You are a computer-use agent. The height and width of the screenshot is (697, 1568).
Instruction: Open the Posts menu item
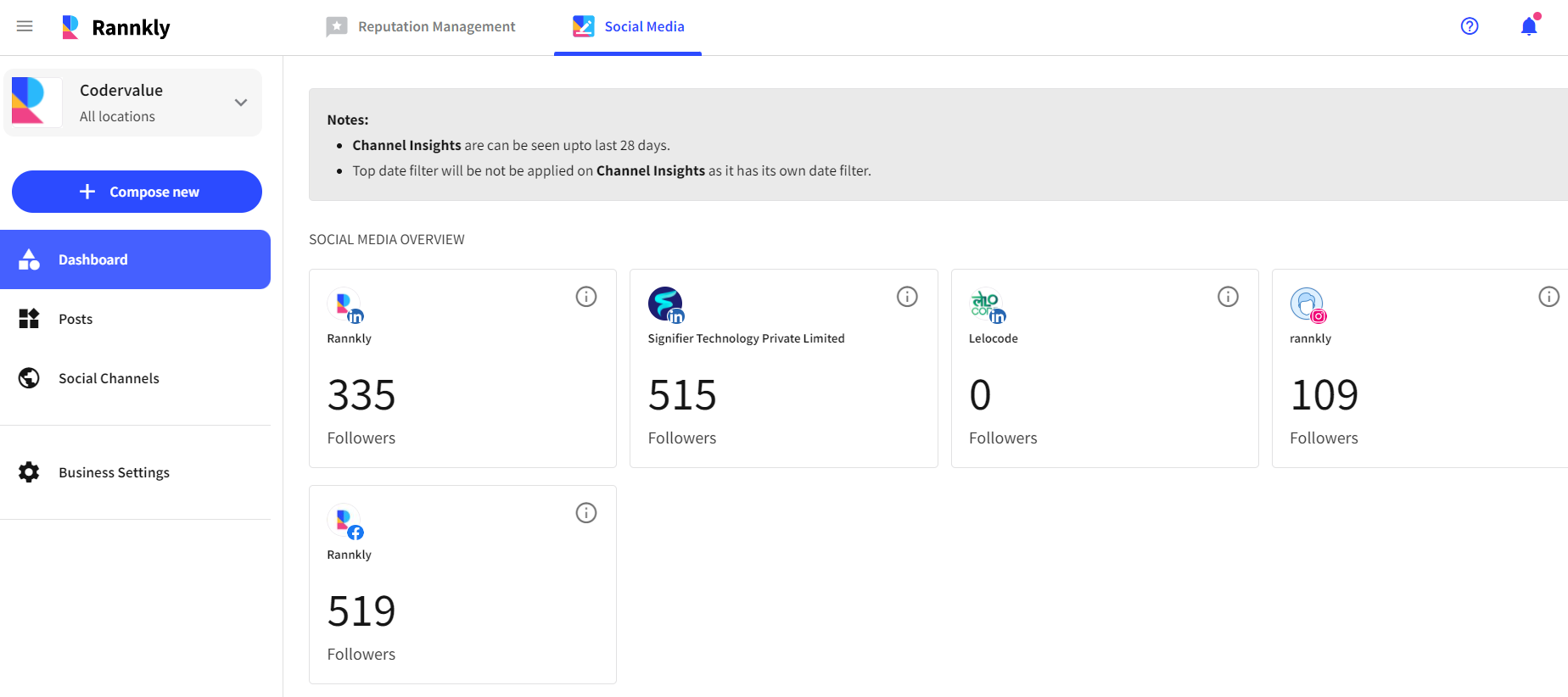click(x=135, y=319)
